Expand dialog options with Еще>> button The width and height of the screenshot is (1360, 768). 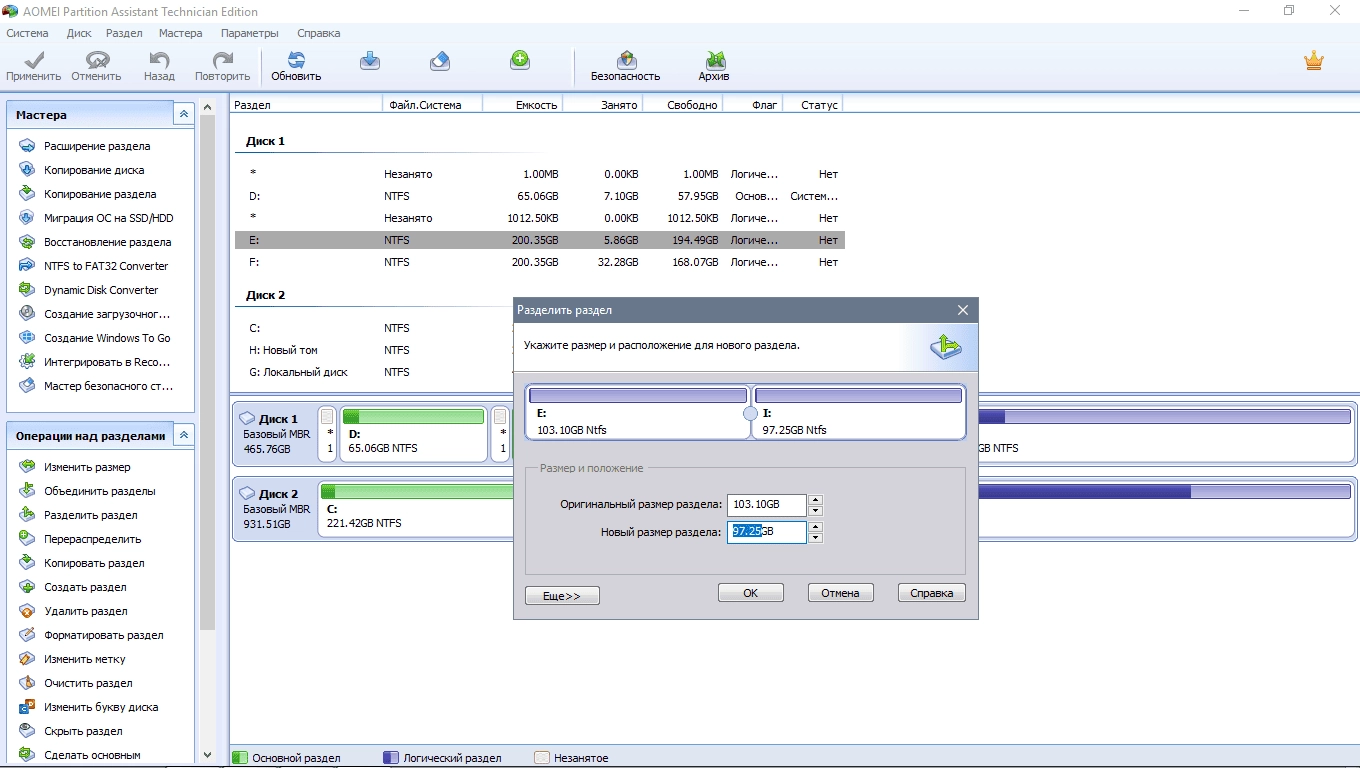point(562,596)
